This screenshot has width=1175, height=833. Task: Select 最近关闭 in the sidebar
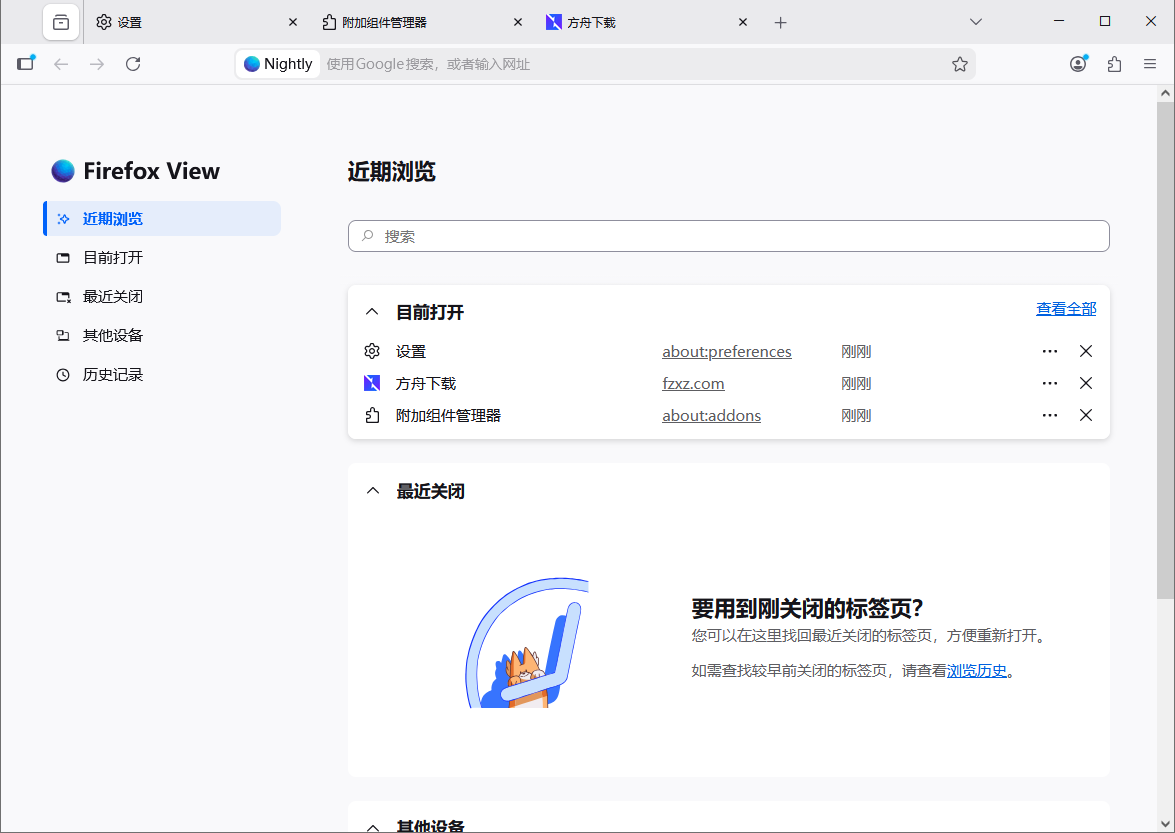[113, 296]
